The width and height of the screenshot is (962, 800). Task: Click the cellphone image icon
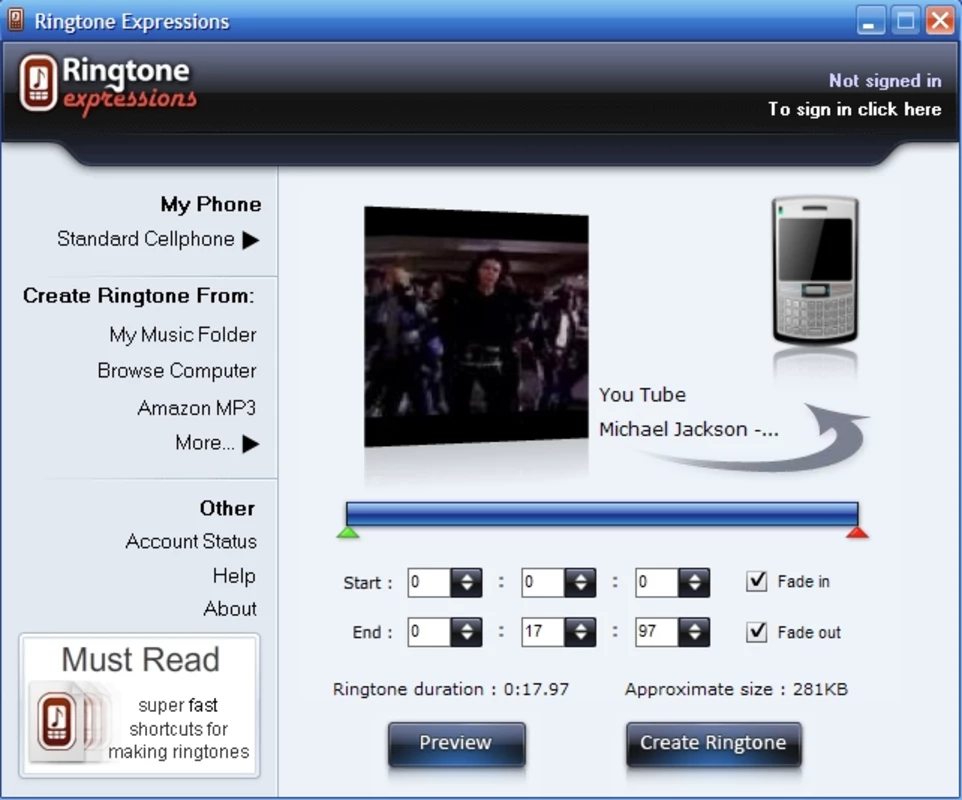click(x=815, y=271)
